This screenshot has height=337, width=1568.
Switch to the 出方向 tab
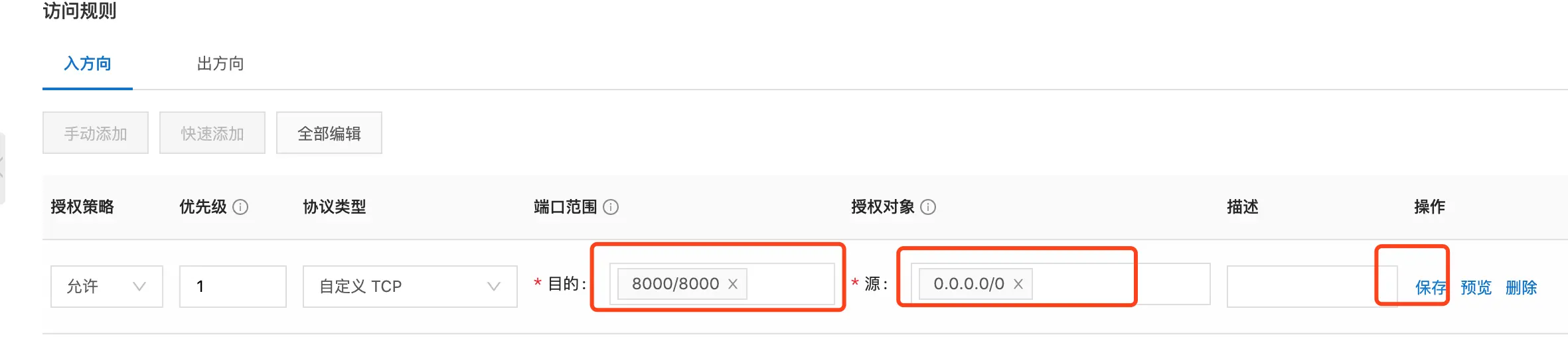(220, 64)
